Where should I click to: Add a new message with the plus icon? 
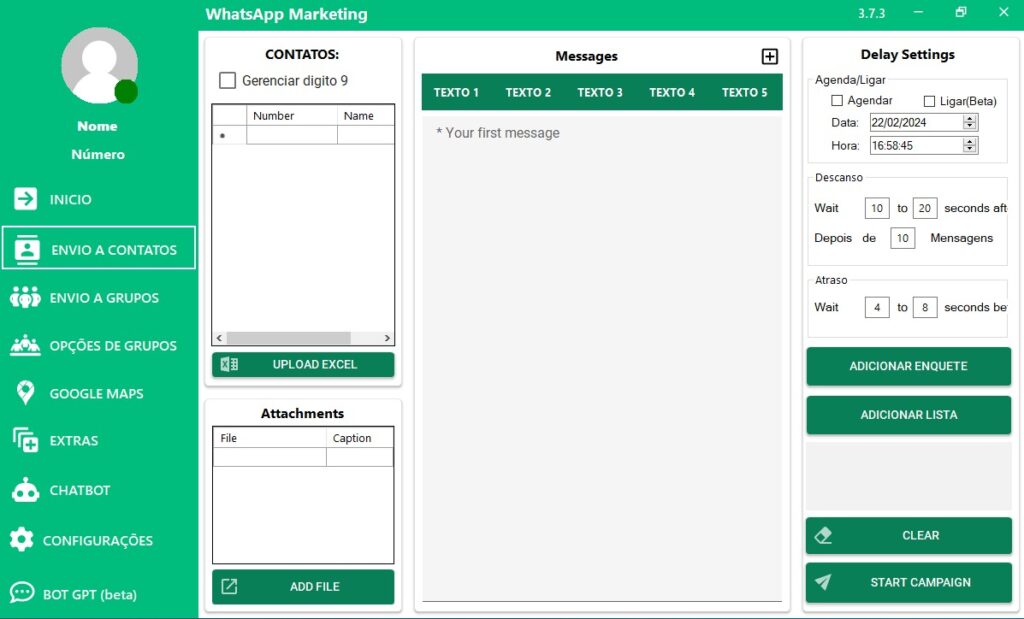[770, 57]
